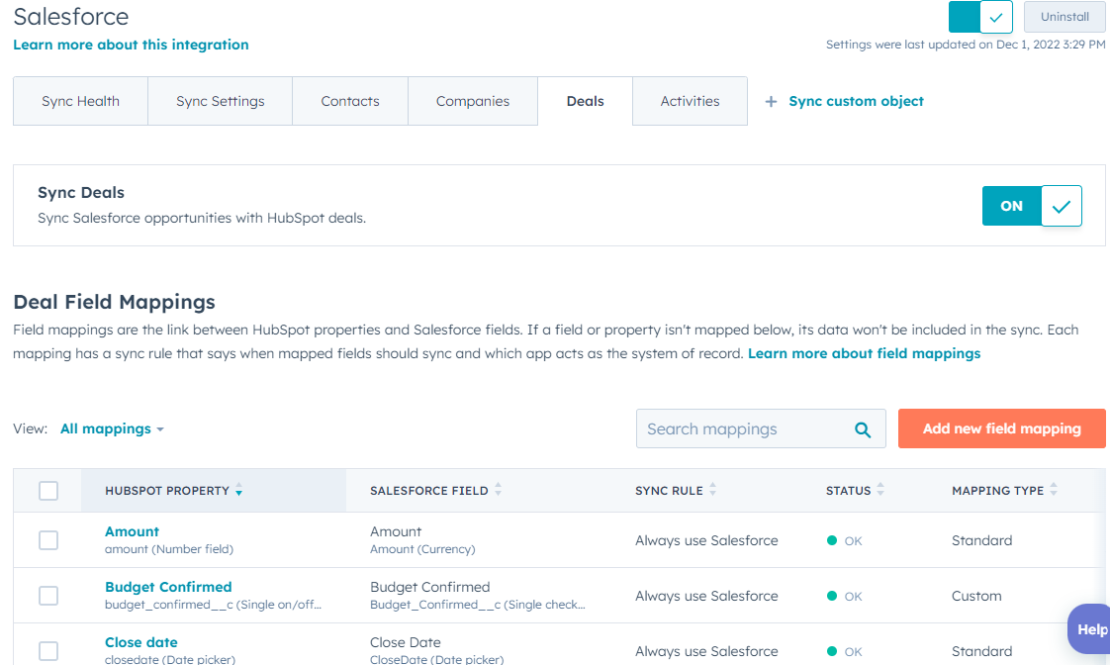The height and width of the screenshot is (665, 1110).
Task: Click the Budget Confirmed Salesforce field cell
Action: tap(478, 595)
